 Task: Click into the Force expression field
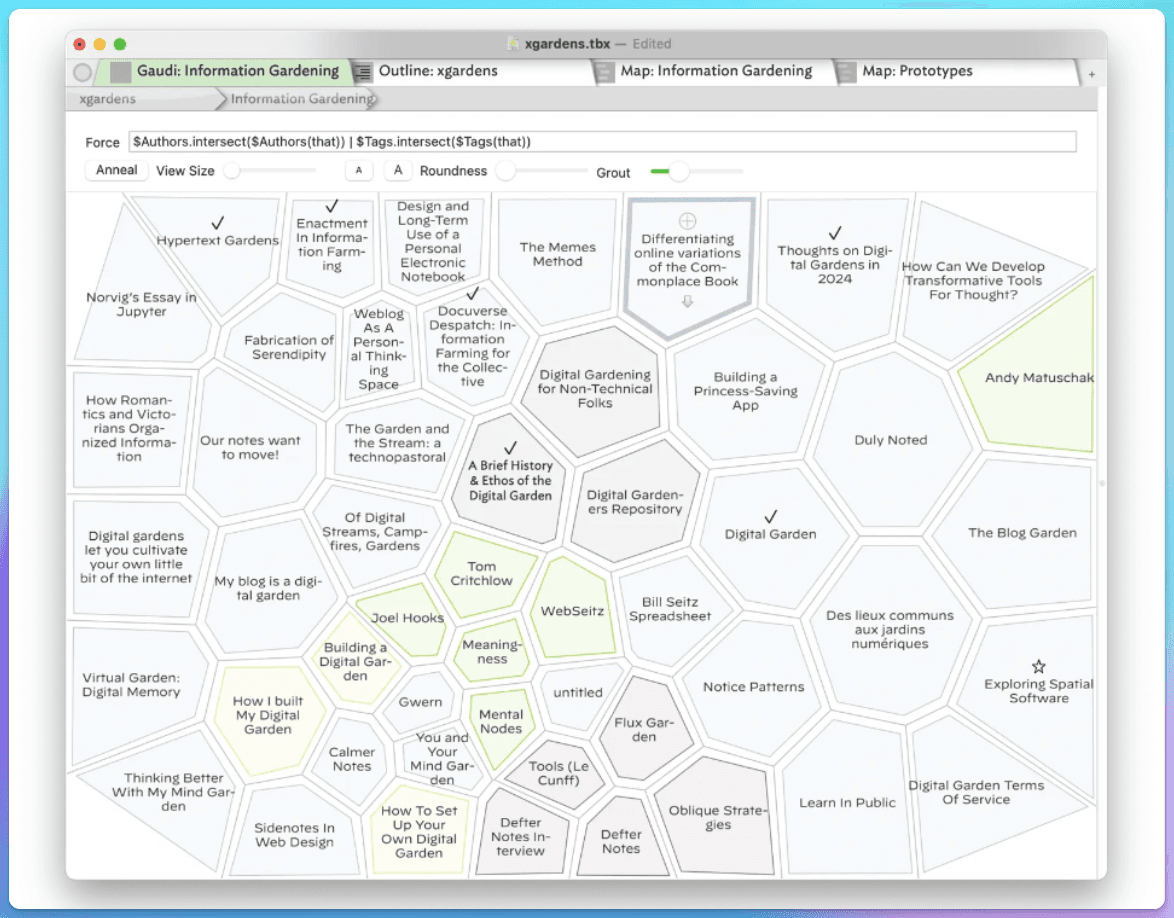pyautogui.click(x=603, y=142)
